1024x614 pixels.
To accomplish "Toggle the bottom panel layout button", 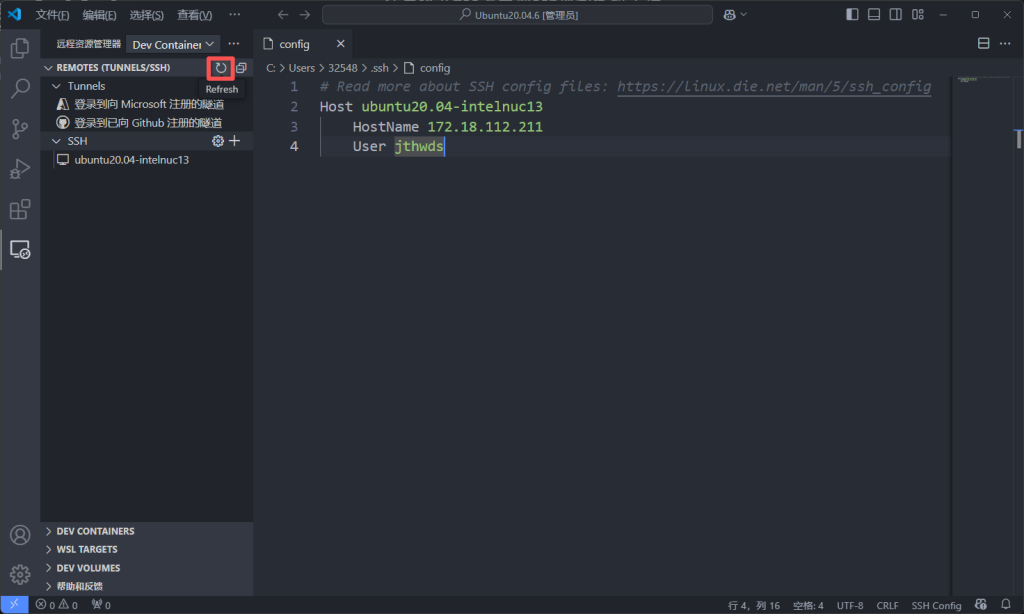I will pos(874,15).
